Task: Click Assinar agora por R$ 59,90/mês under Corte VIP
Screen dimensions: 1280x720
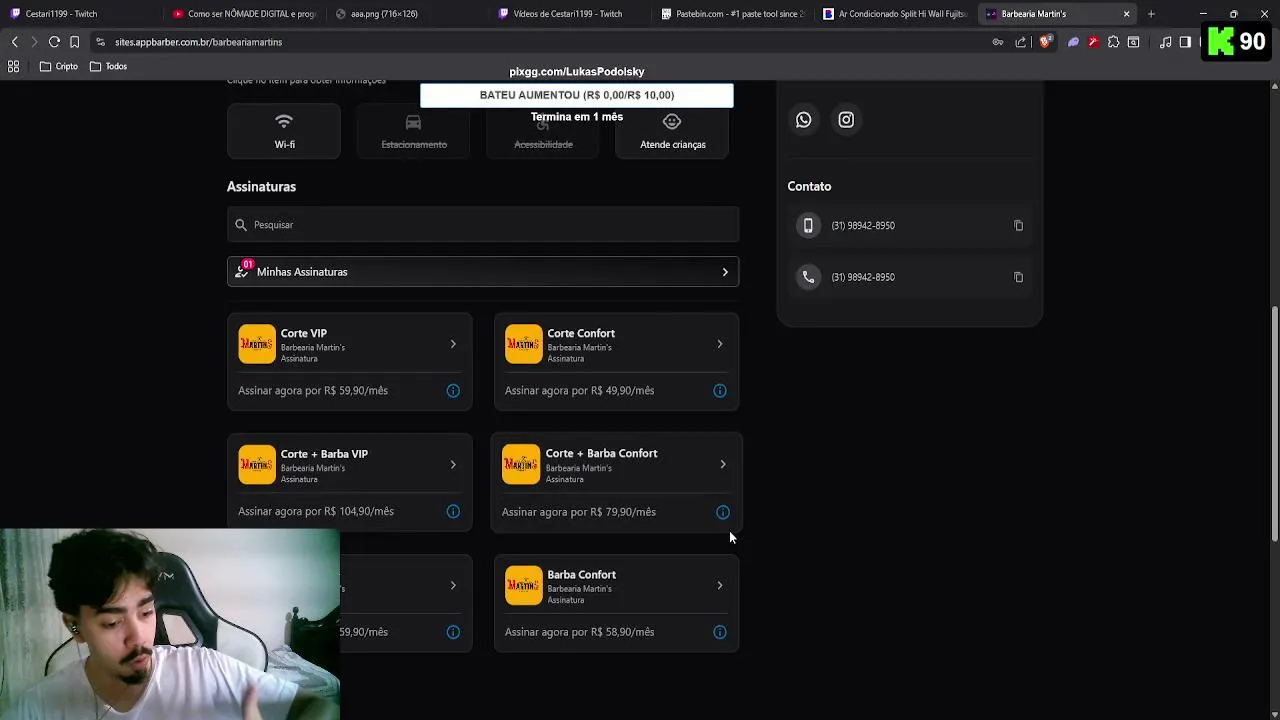Action: tap(313, 391)
